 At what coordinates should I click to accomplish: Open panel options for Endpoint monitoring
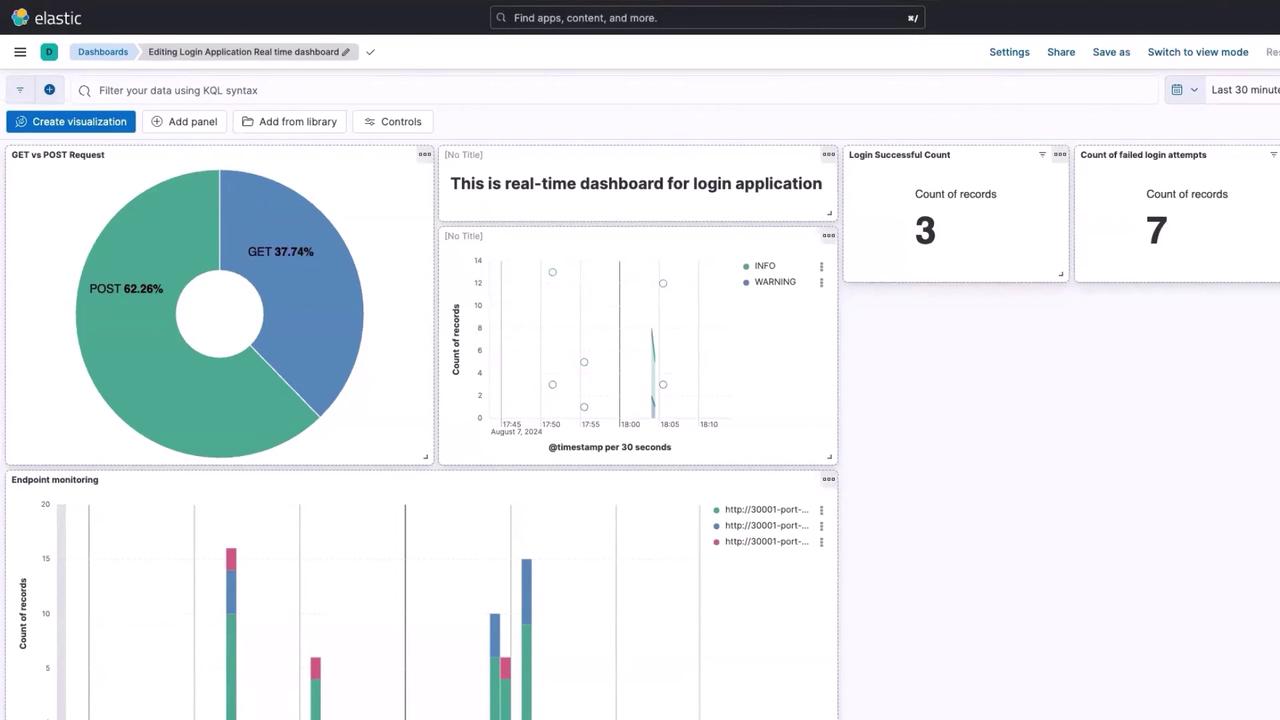828,480
